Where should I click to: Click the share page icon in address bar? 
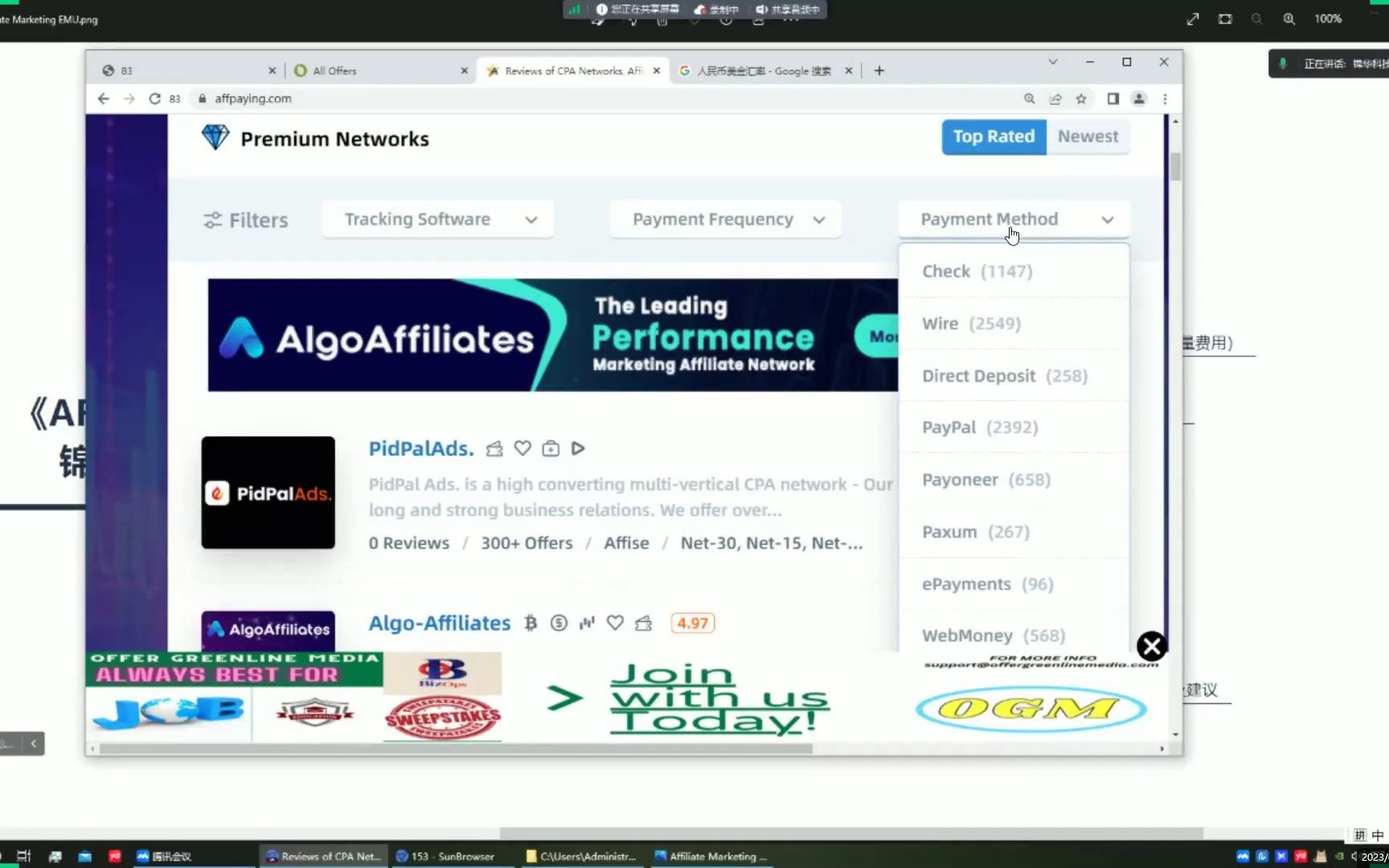(1055, 99)
